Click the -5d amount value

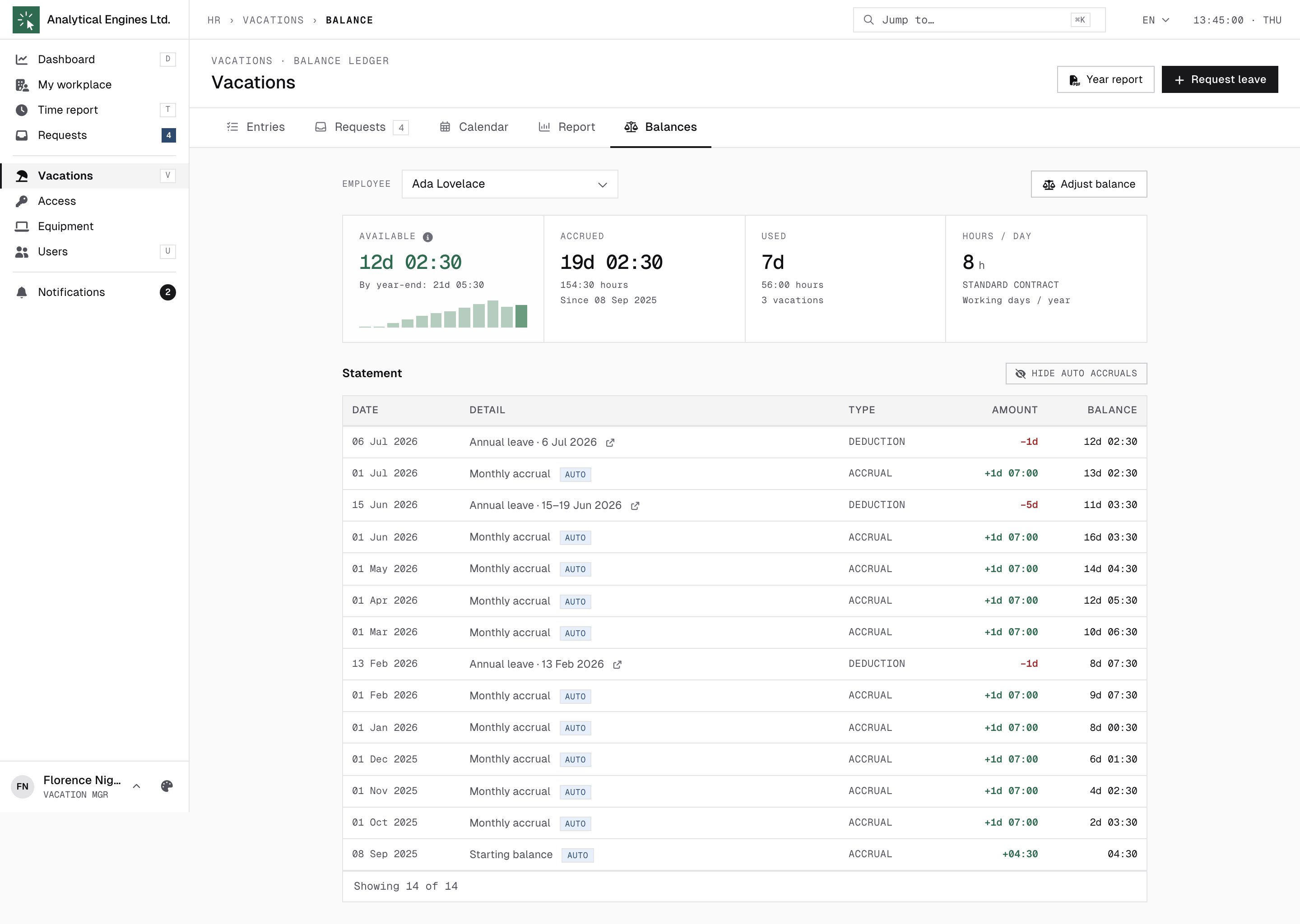(1029, 505)
